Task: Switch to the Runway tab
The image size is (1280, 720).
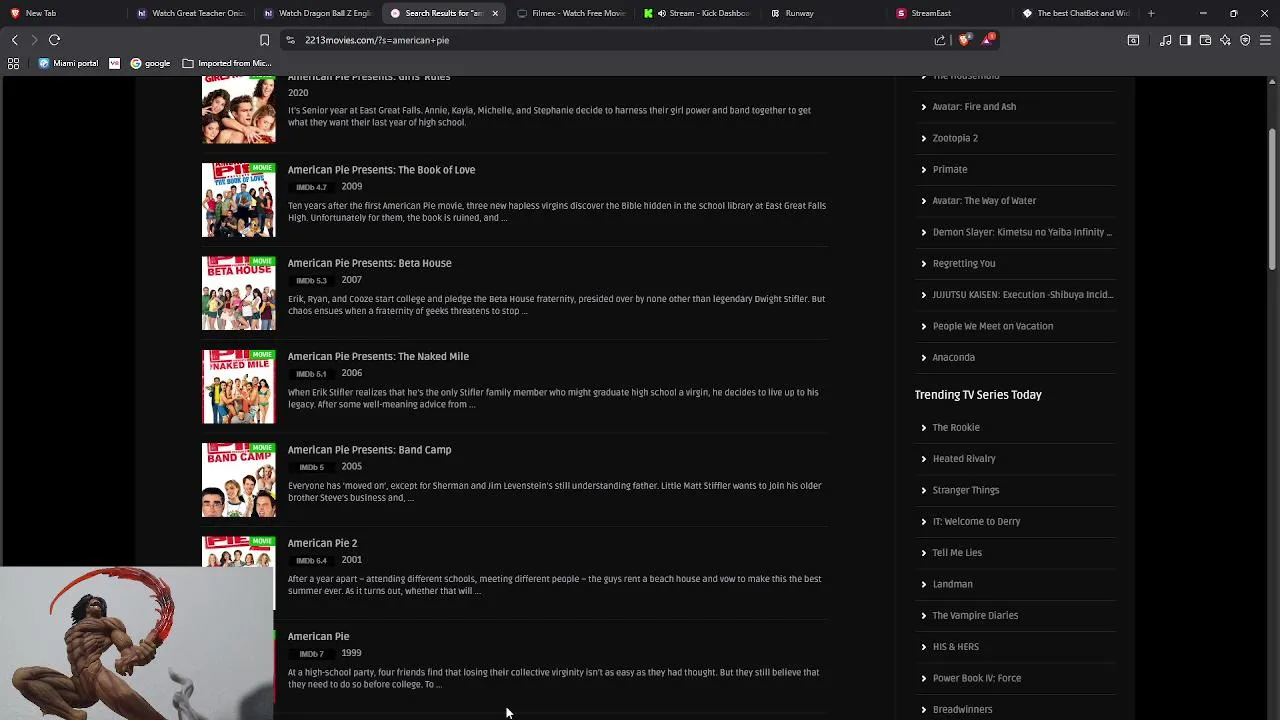Action: 823,13
